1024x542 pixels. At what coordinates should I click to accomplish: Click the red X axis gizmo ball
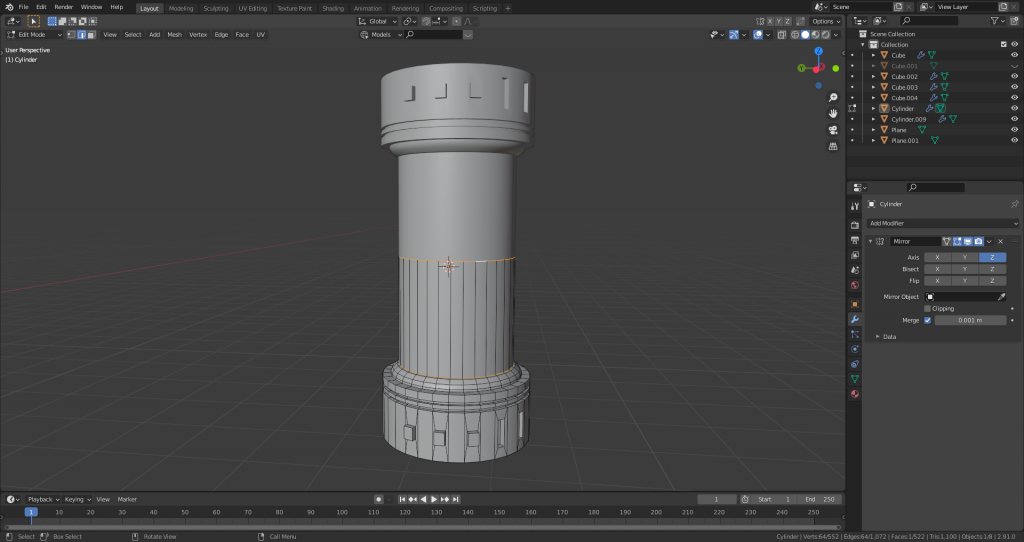816,69
